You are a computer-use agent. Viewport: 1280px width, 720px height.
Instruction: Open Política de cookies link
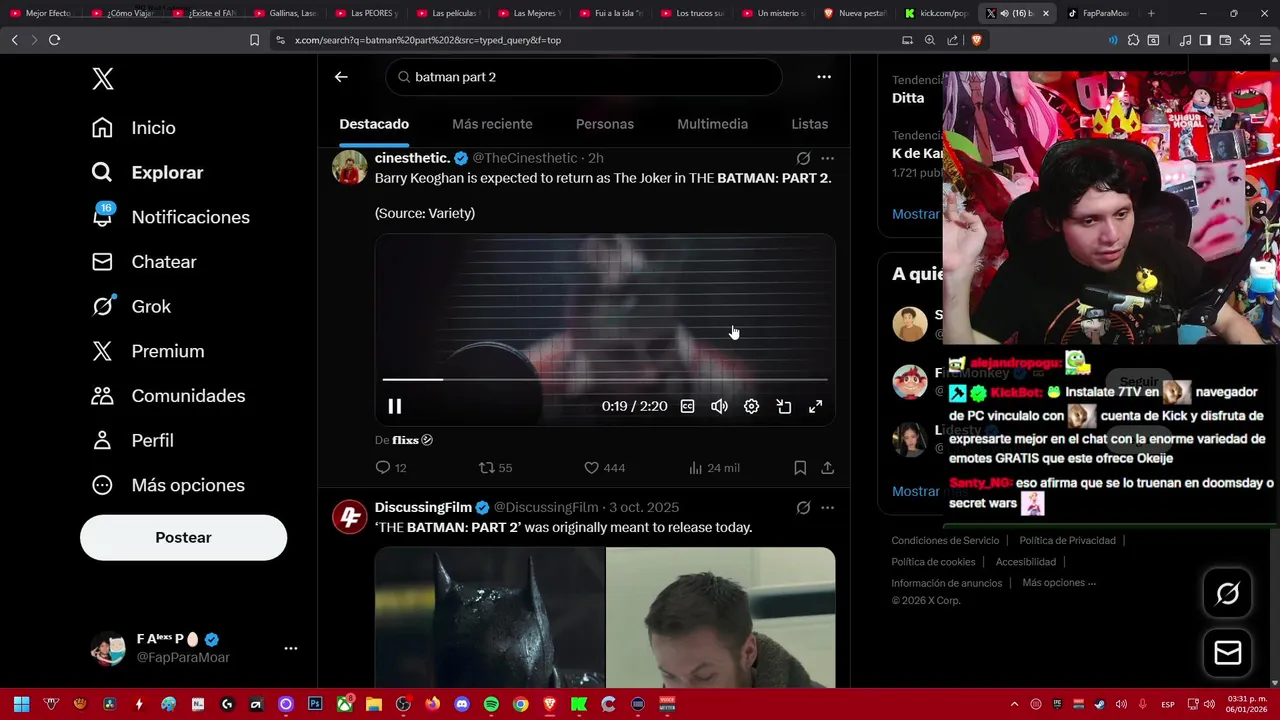(x=933, y=562)
